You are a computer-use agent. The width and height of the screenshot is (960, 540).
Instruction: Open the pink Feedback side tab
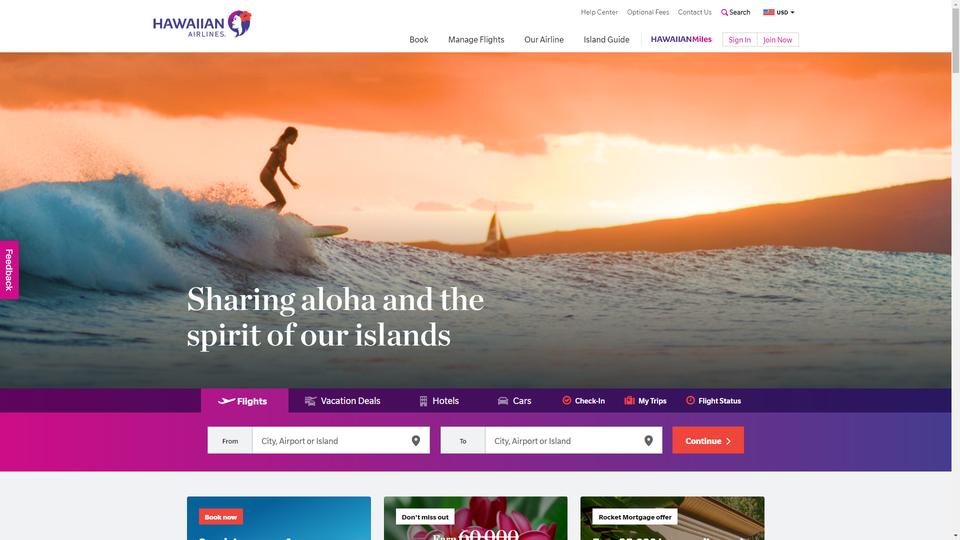tap(9, 269)
